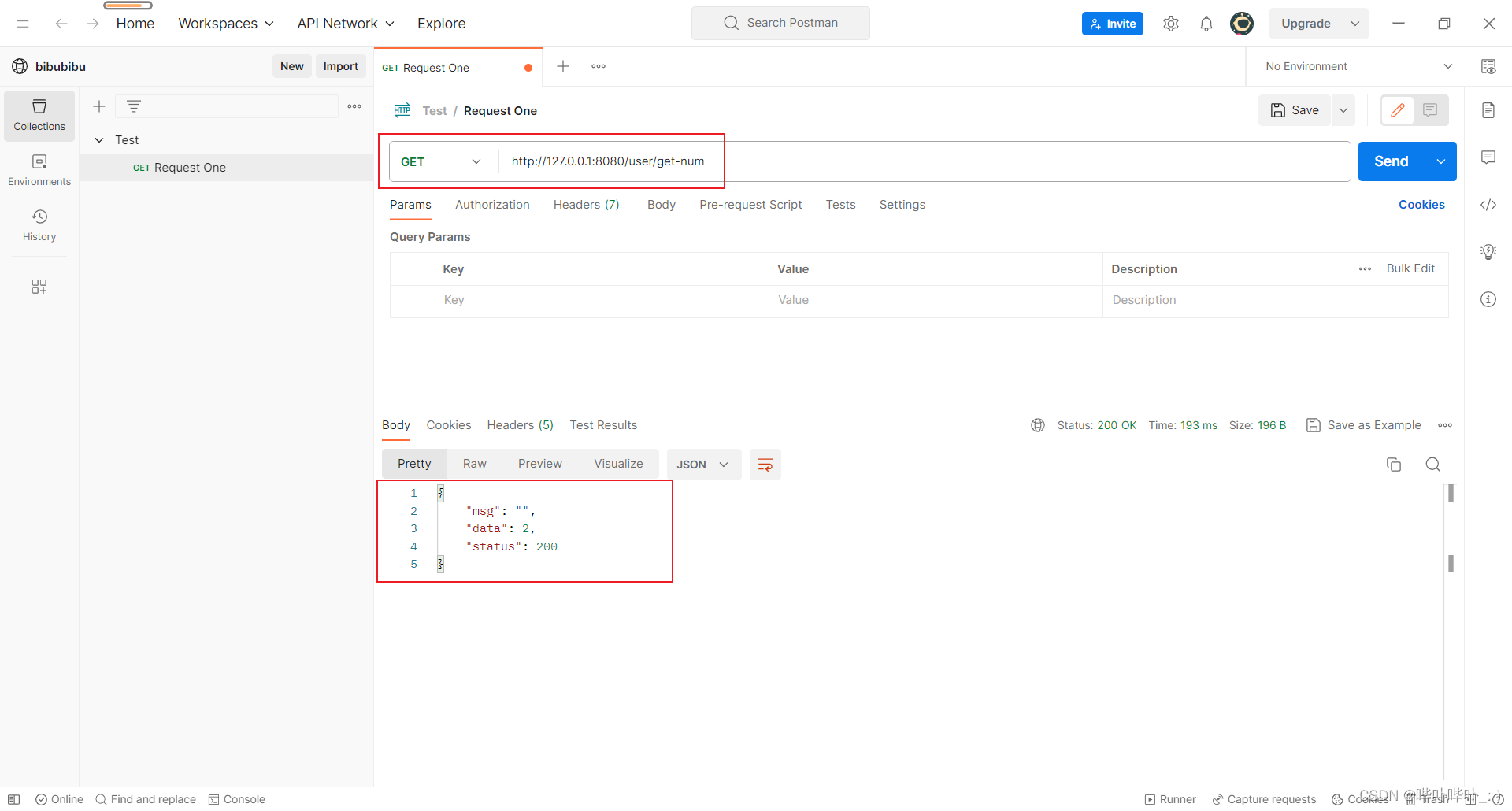The height and width of the screenshot is (811, 1512).
Task: Open Bulk Edit for query params
Action: click(x=1410, y=268)
